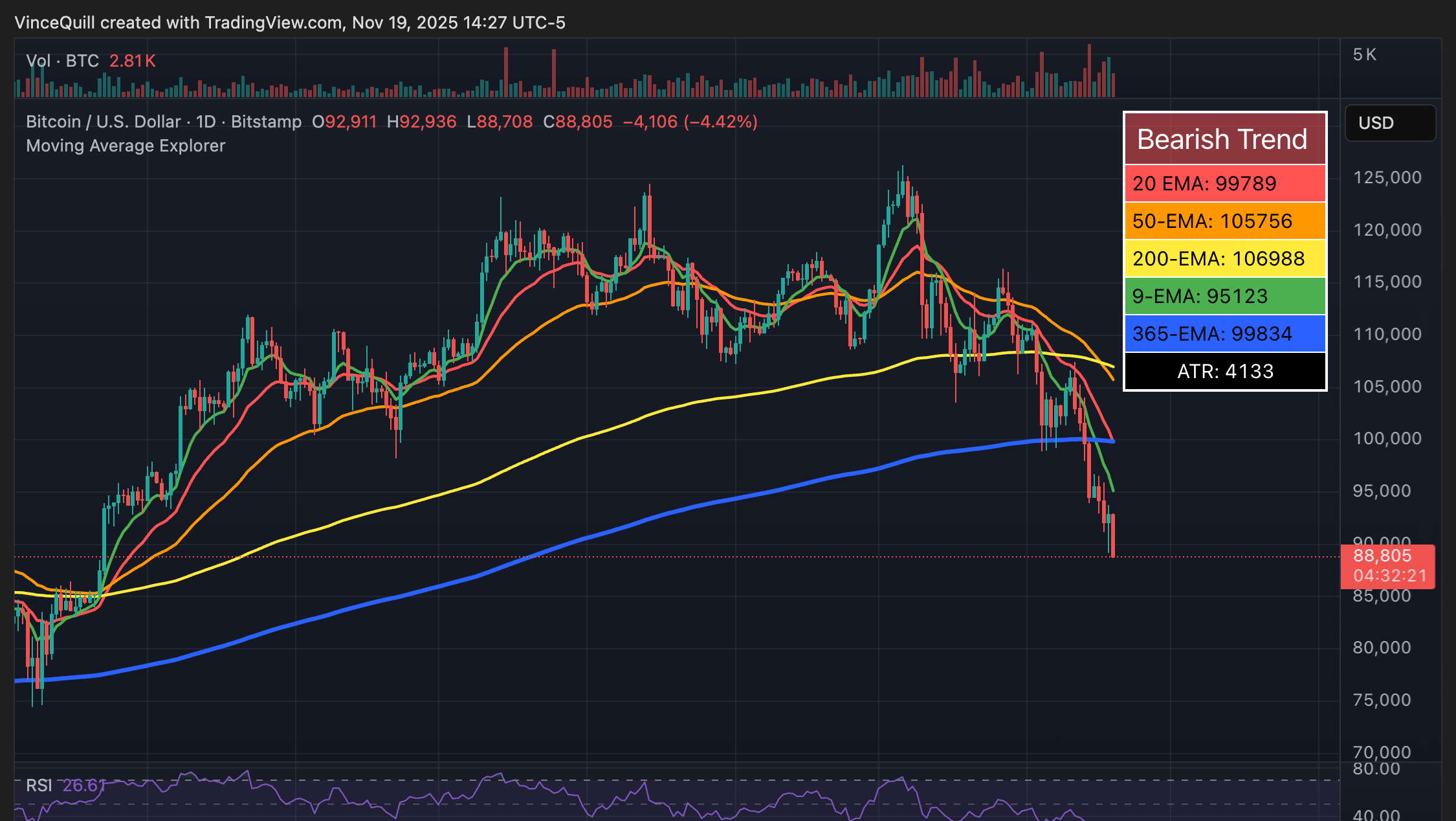Click the RSI indicator label

pos(39,785)
